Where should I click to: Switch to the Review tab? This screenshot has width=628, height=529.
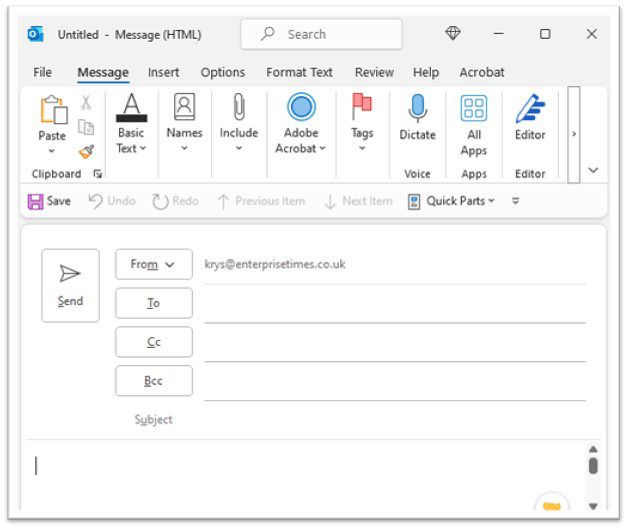pyautogui.click(x=374, y=72)
